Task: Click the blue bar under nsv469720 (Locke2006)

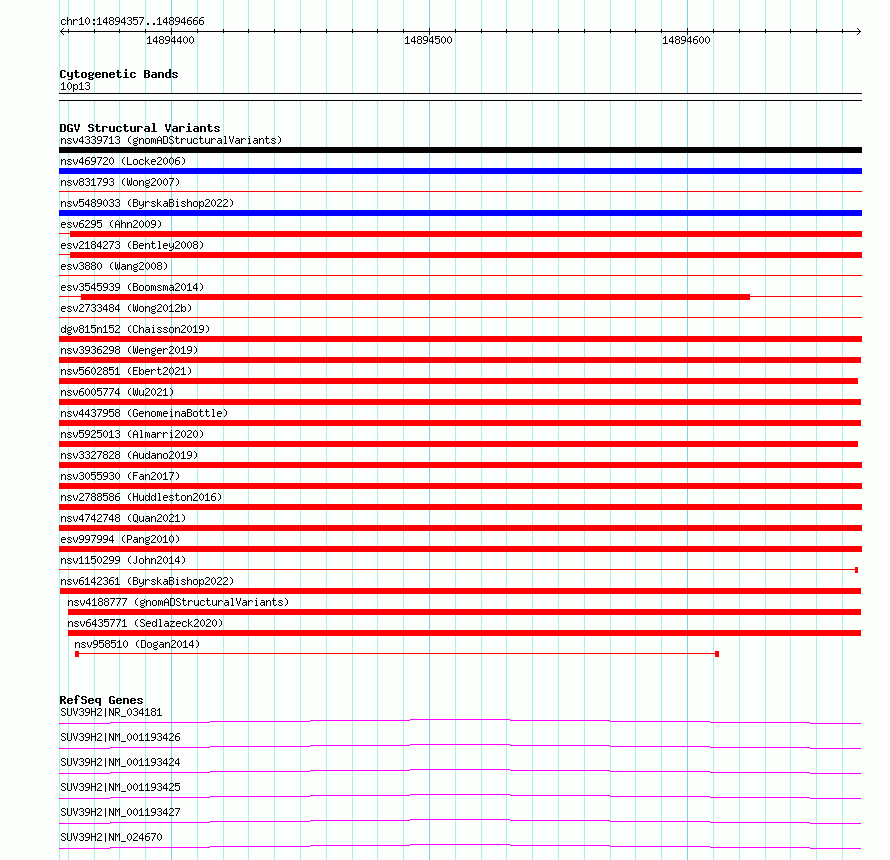Action: (460, 171)
